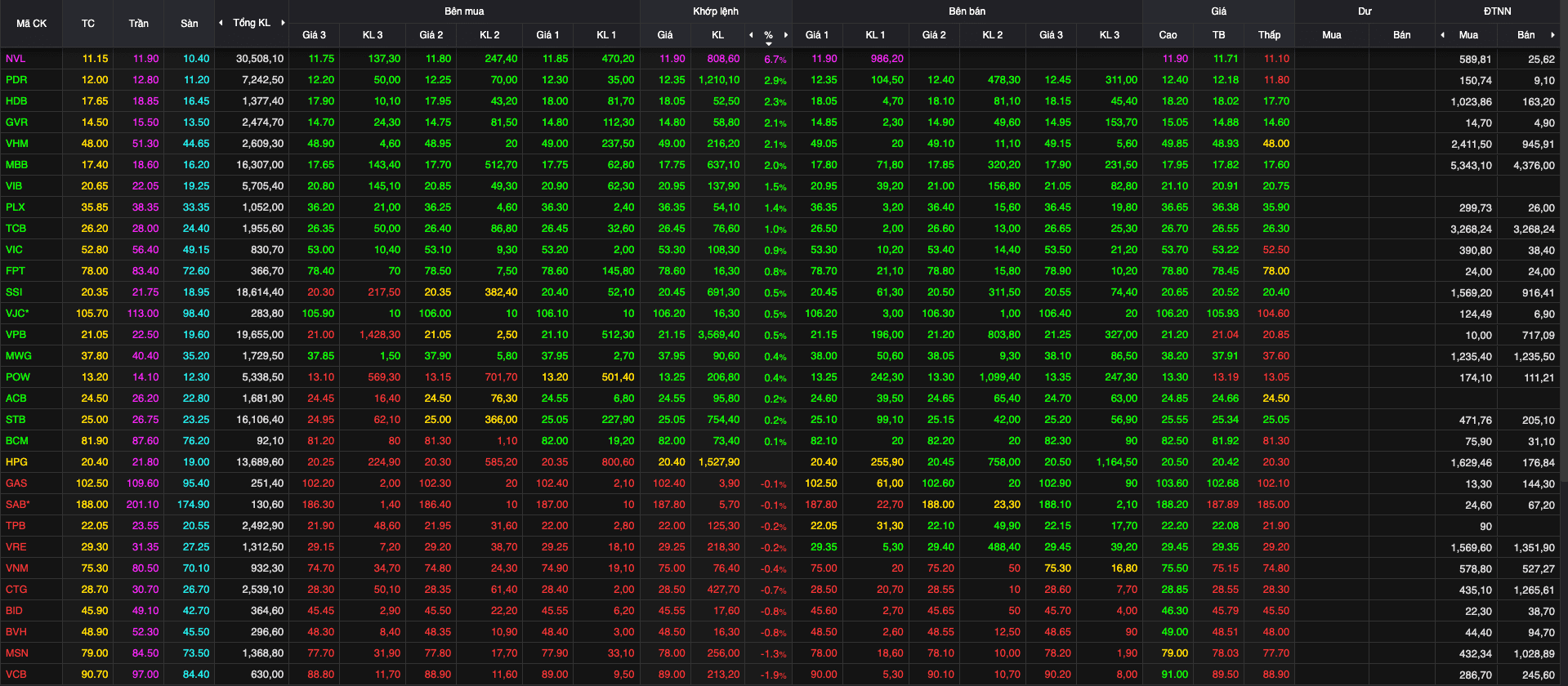Click Giá 3 header under Bên mua

pyautogui.click(x=314, y=35)
